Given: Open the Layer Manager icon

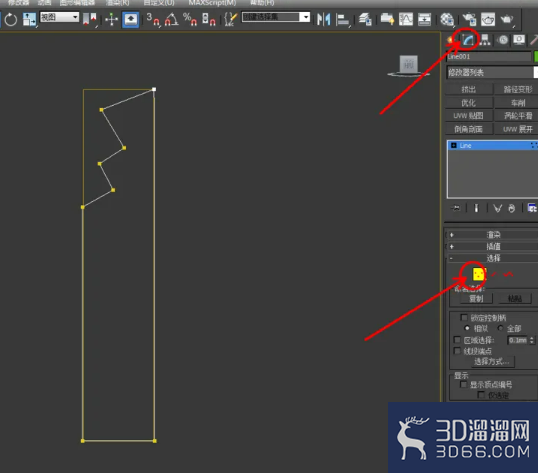Looking at the screenshot, I should (365, 19).
